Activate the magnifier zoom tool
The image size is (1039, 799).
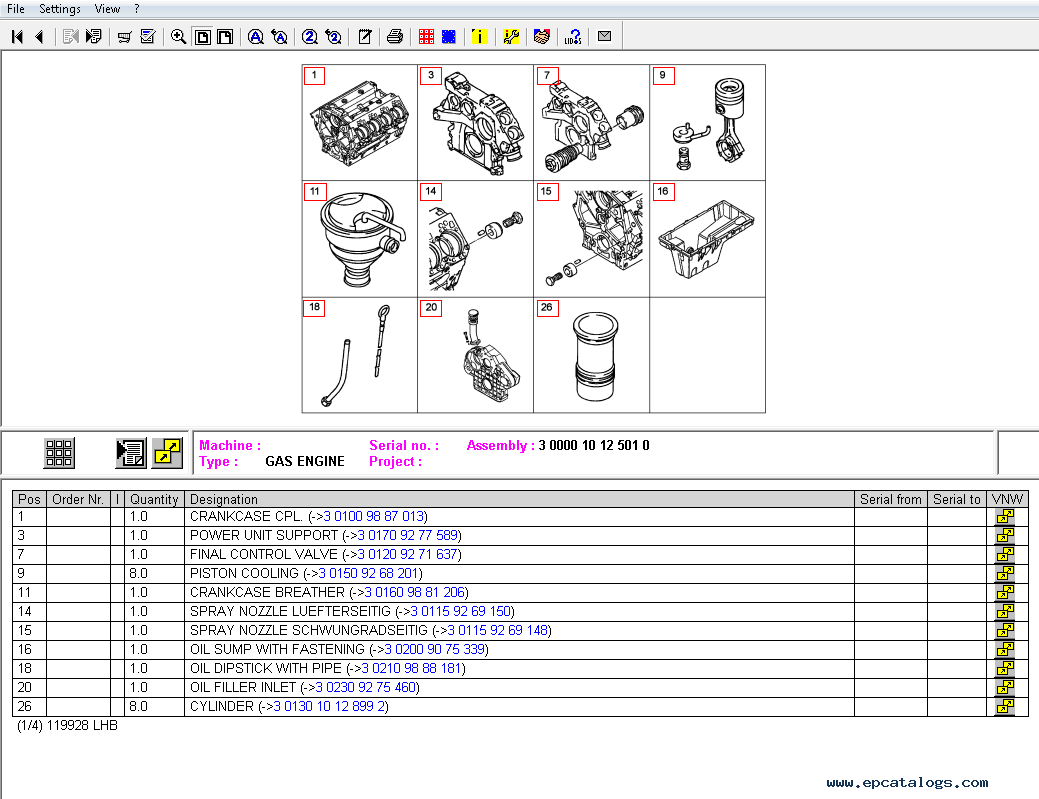178,37
